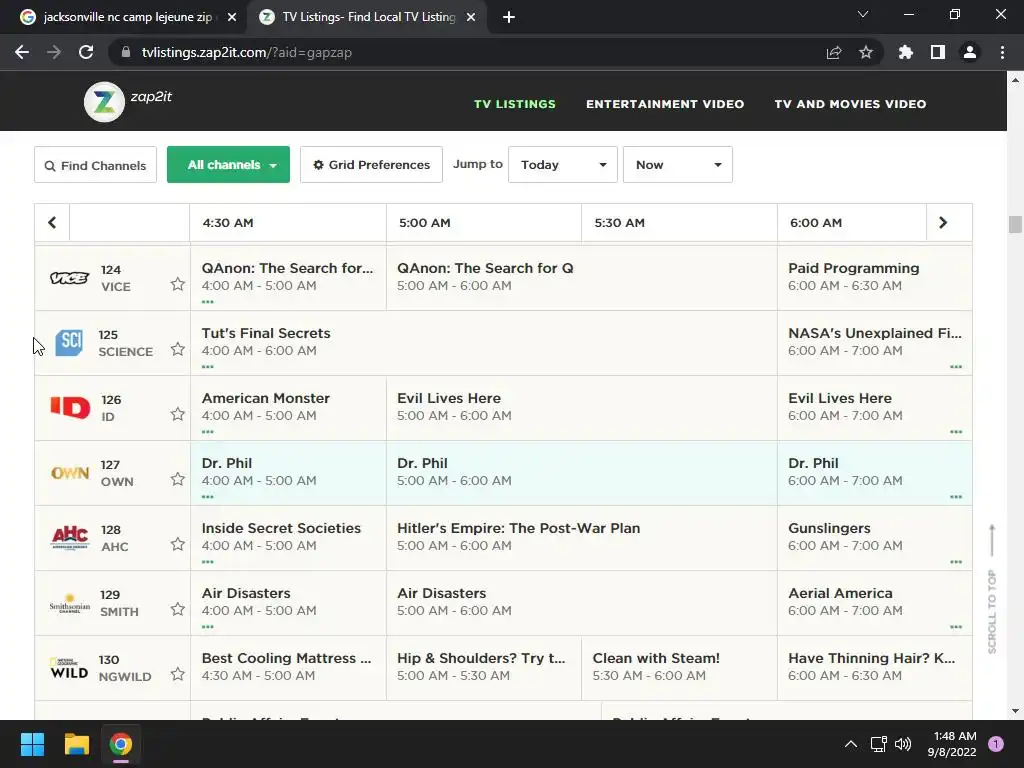Open notification center badge

pyautogui.click(x=996, y=744)
